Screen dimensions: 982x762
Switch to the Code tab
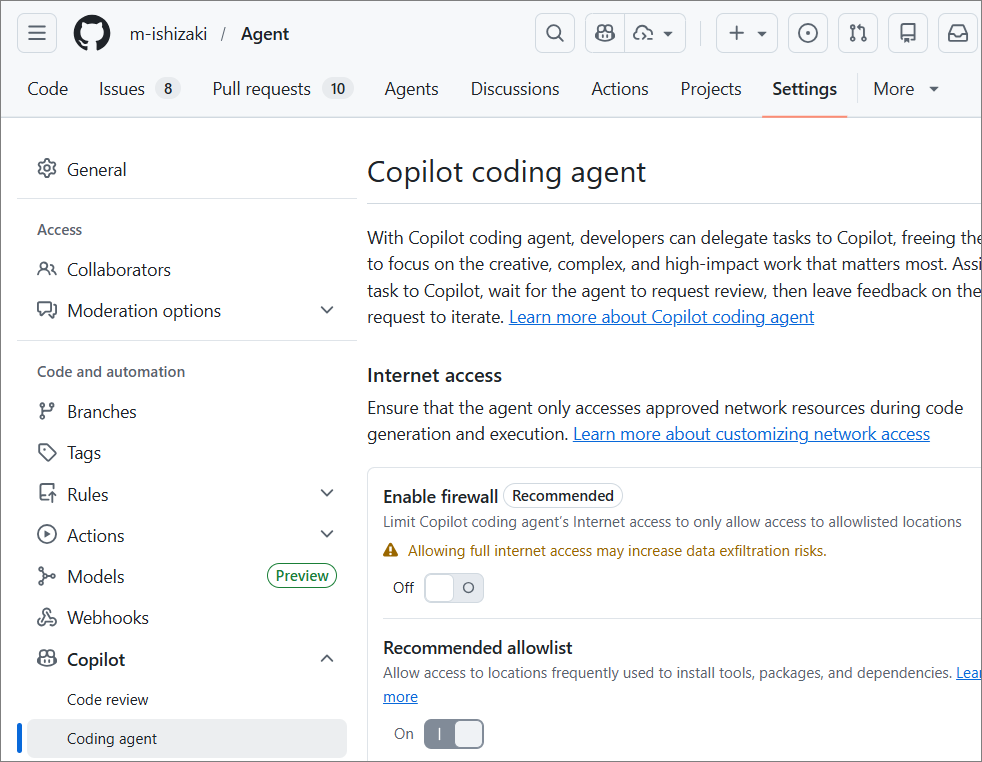pos(48,89)
